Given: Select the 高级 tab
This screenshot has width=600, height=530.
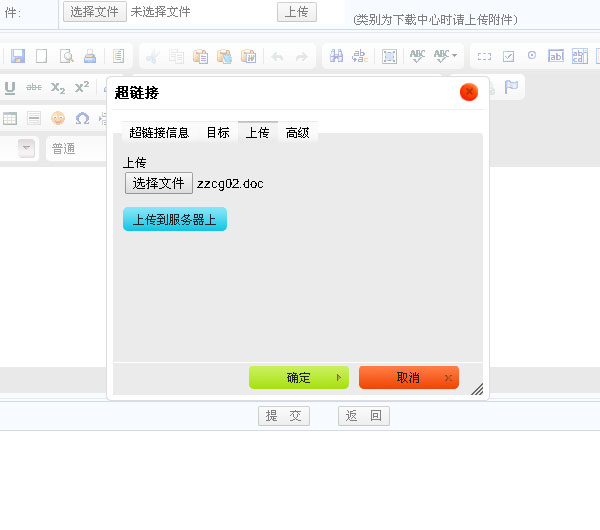Looking at the screenshot, I should (298, 132).
